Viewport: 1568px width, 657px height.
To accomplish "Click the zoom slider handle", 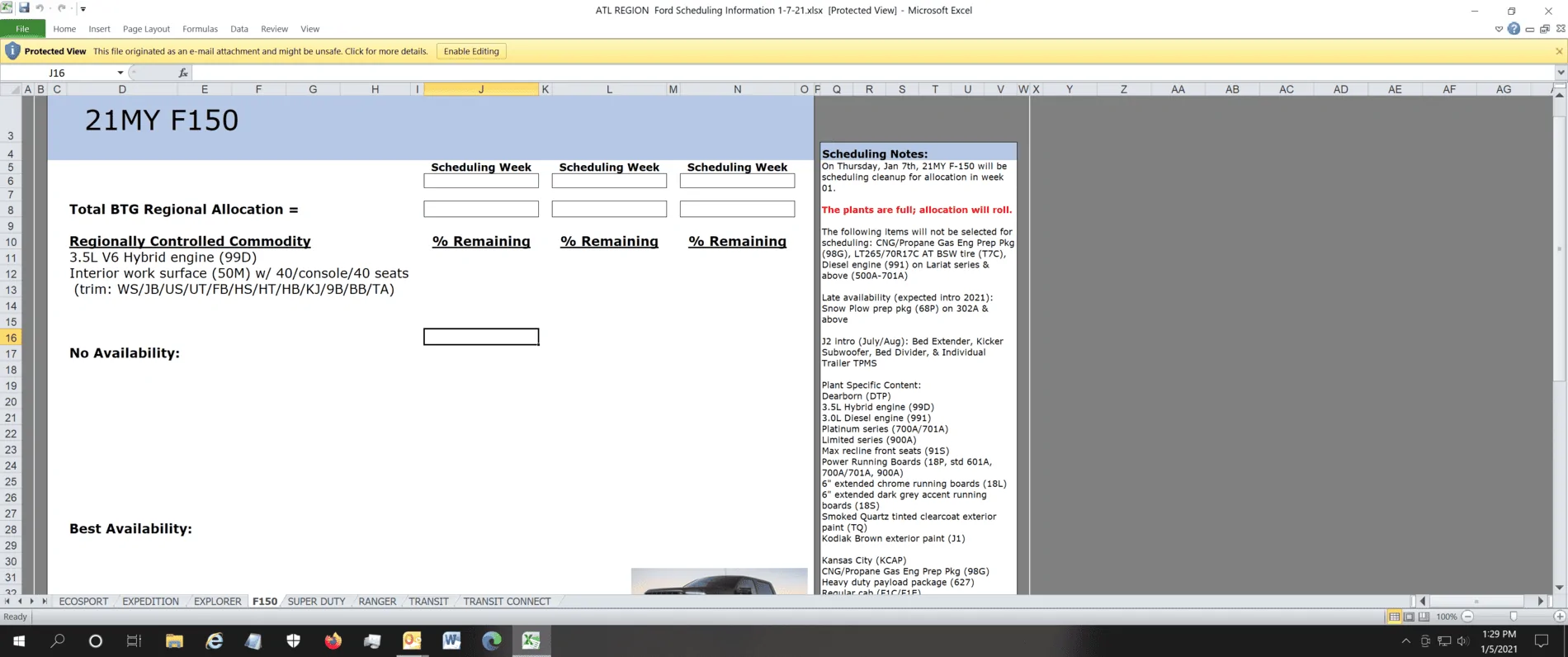I will pos(1514,617).
